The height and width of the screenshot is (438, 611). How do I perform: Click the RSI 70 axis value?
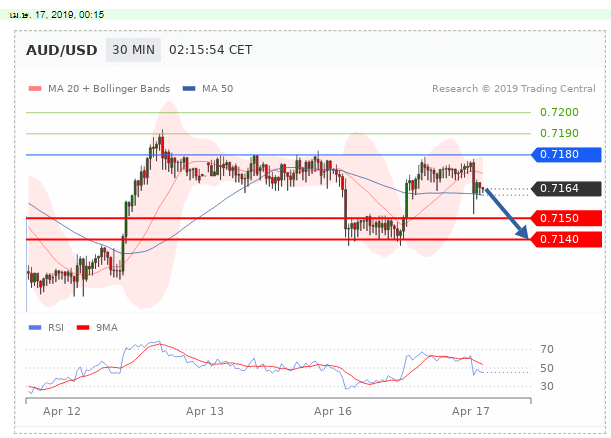coord(547,349)
